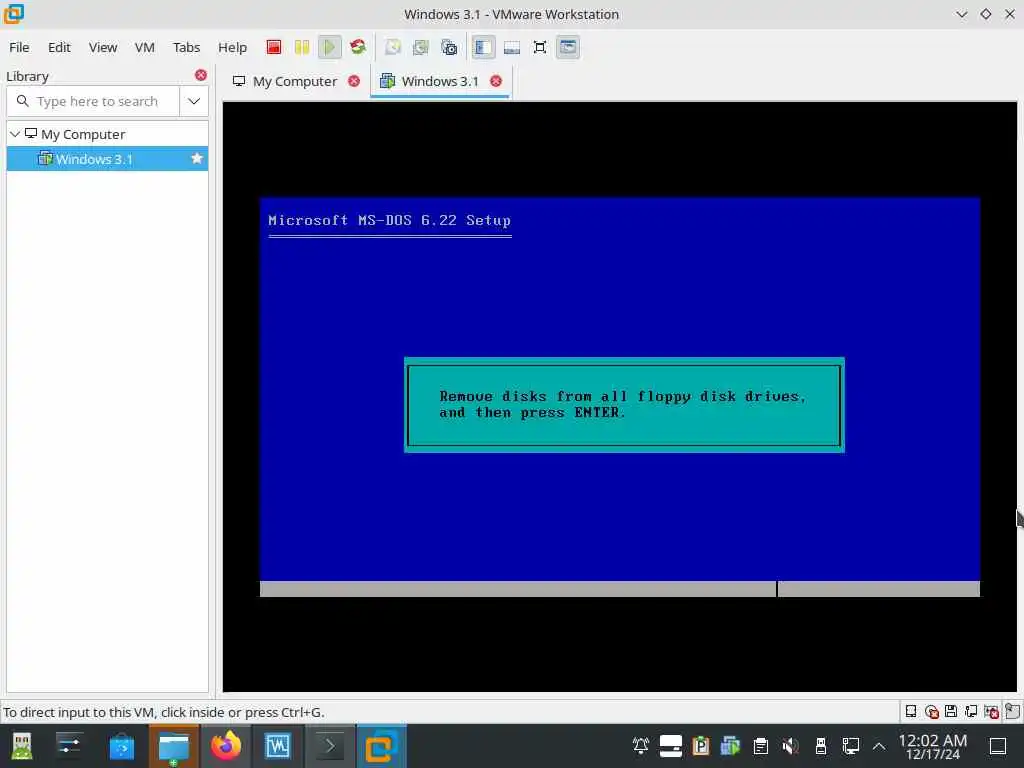1024x768 pixels.
Task: Launch Firefox from the taskbar
Action: pos(226,746)
